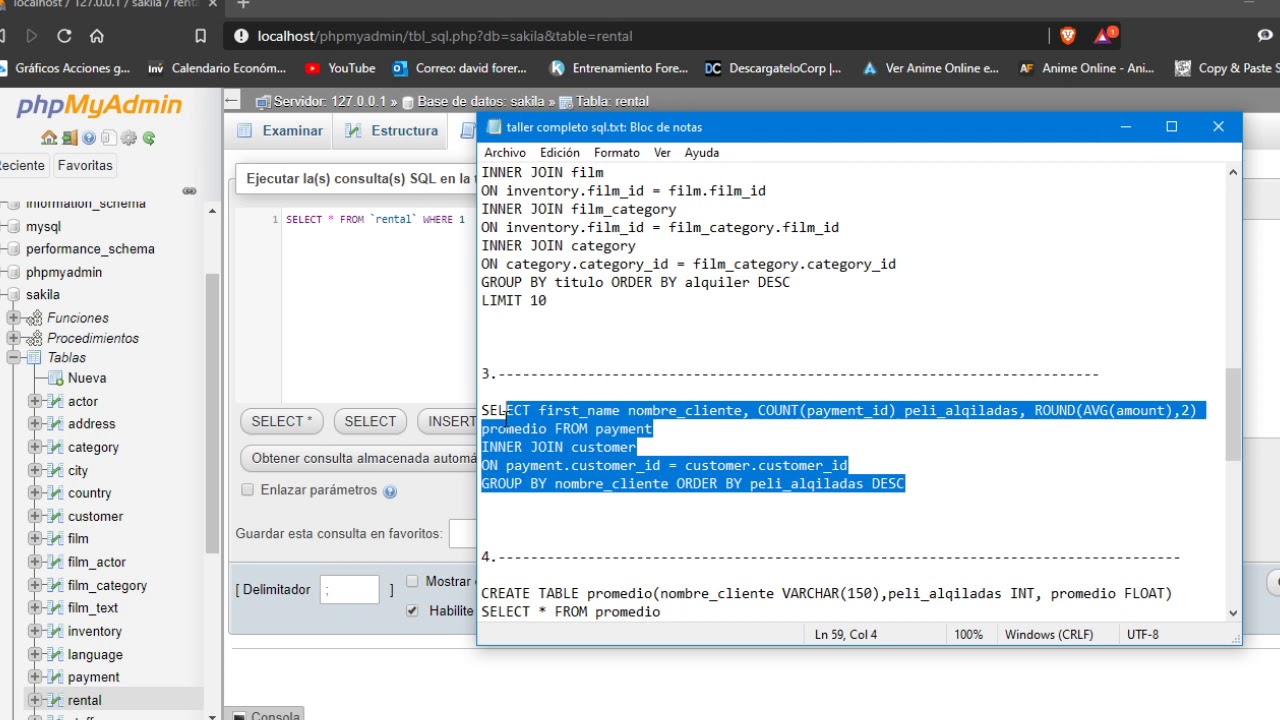Switch to the Estructura tab
Viewport: 1280px width, 720px height.
tap(392, 131)
